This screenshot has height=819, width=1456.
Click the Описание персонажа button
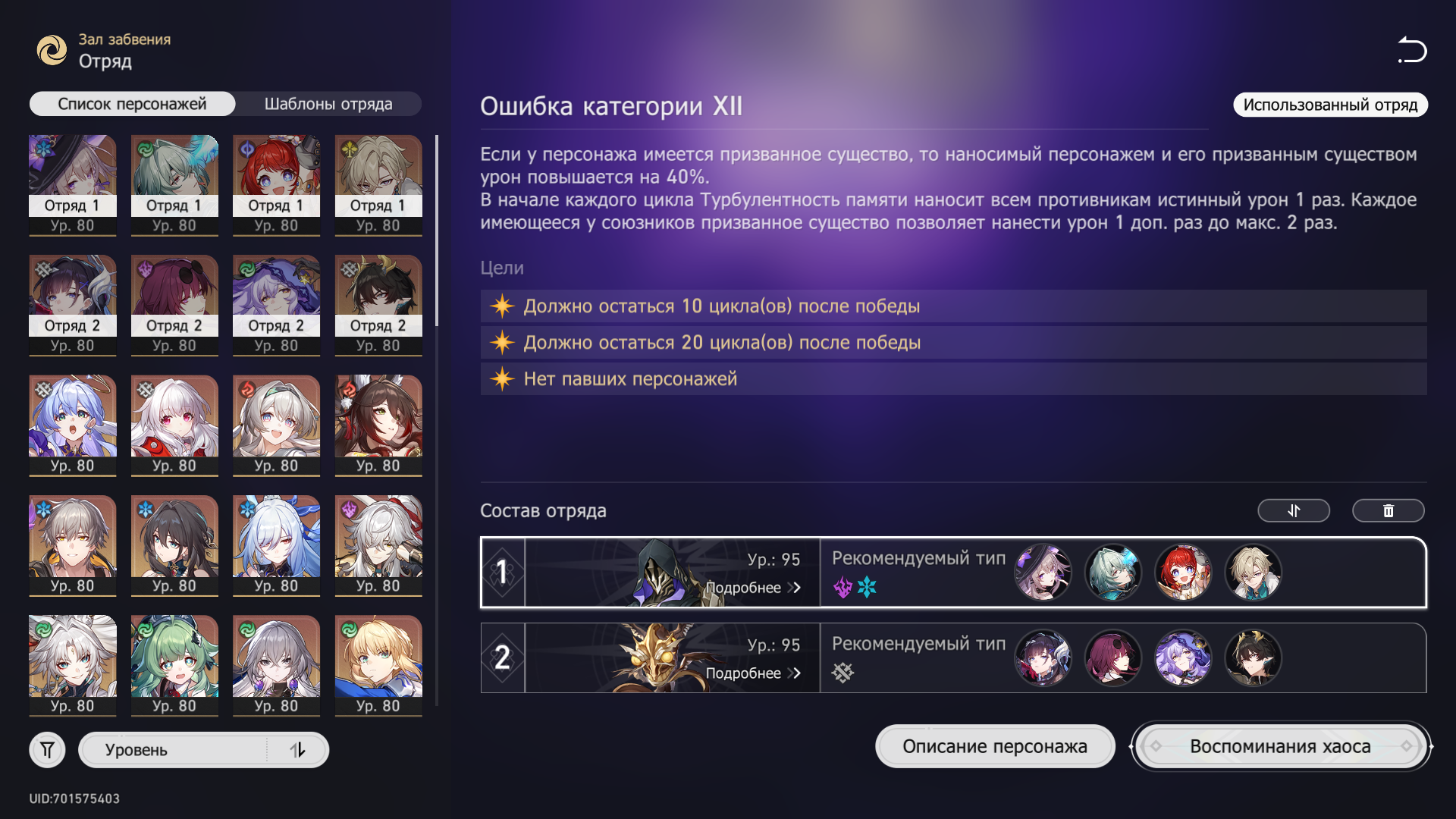(995, 746)
